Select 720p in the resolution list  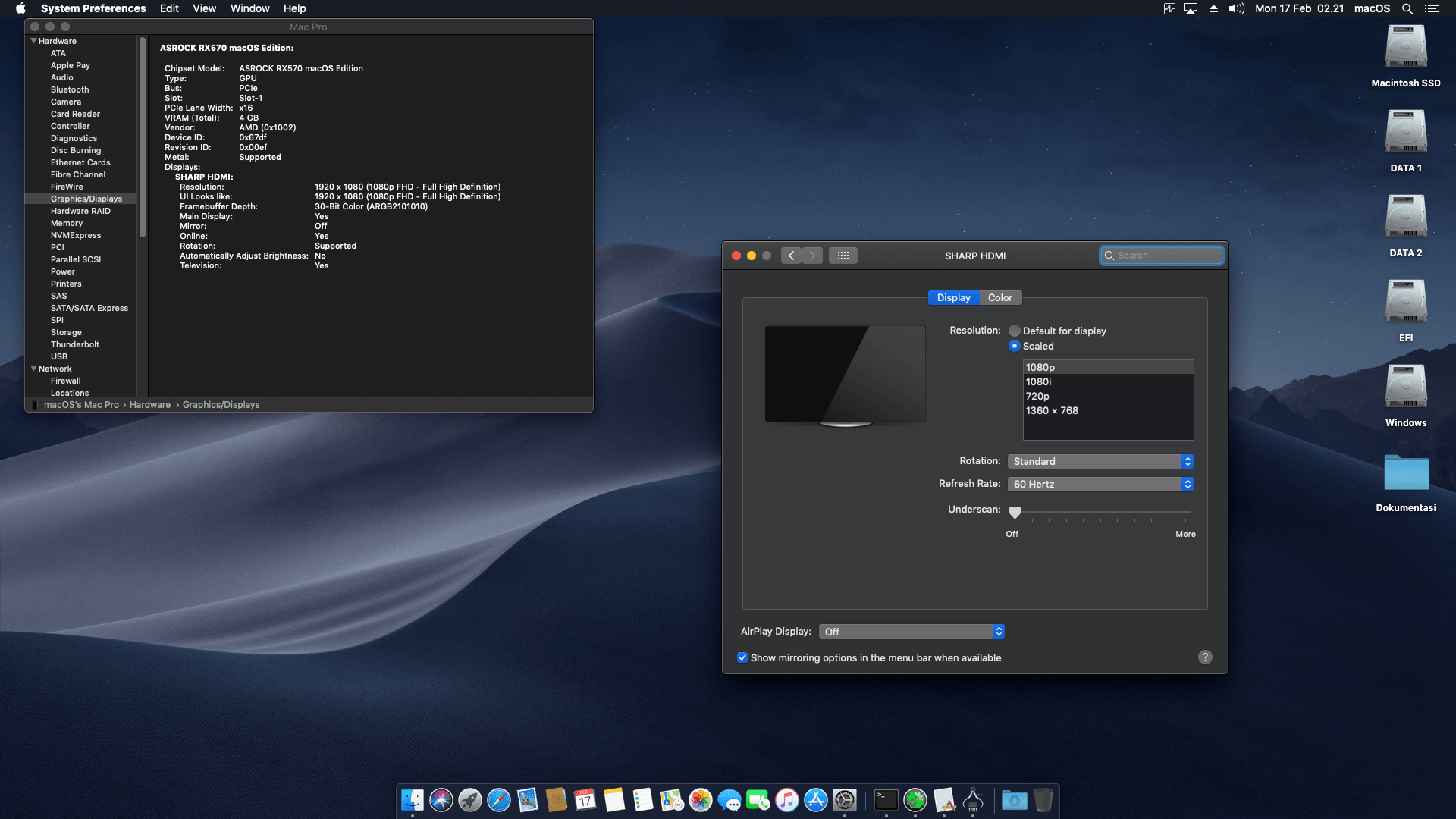pos(1108,396)
